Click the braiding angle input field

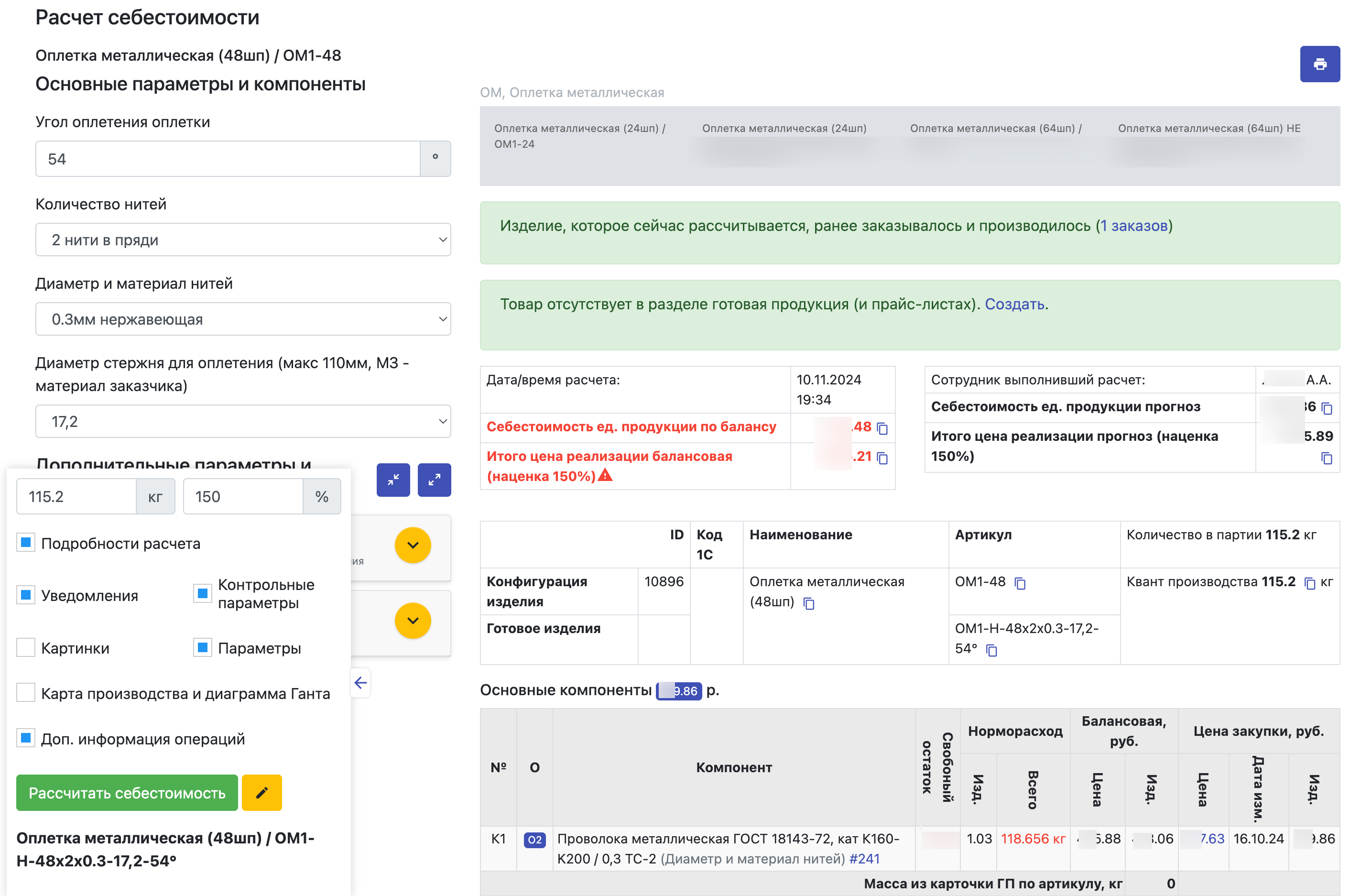tap(228, 159)
